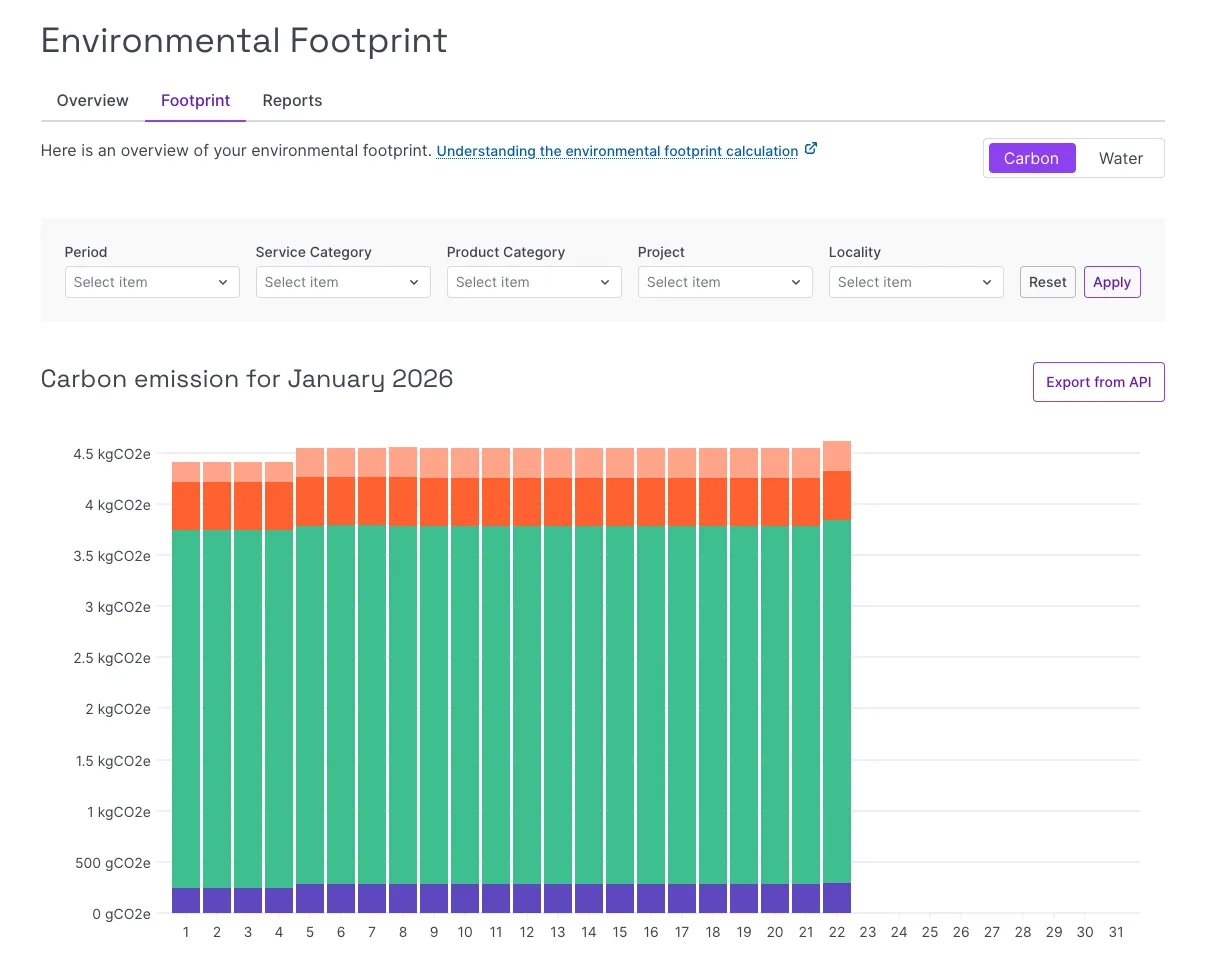The image size is (1210, 967).
Task: Open the Reports tab
Action: [292, 100]
